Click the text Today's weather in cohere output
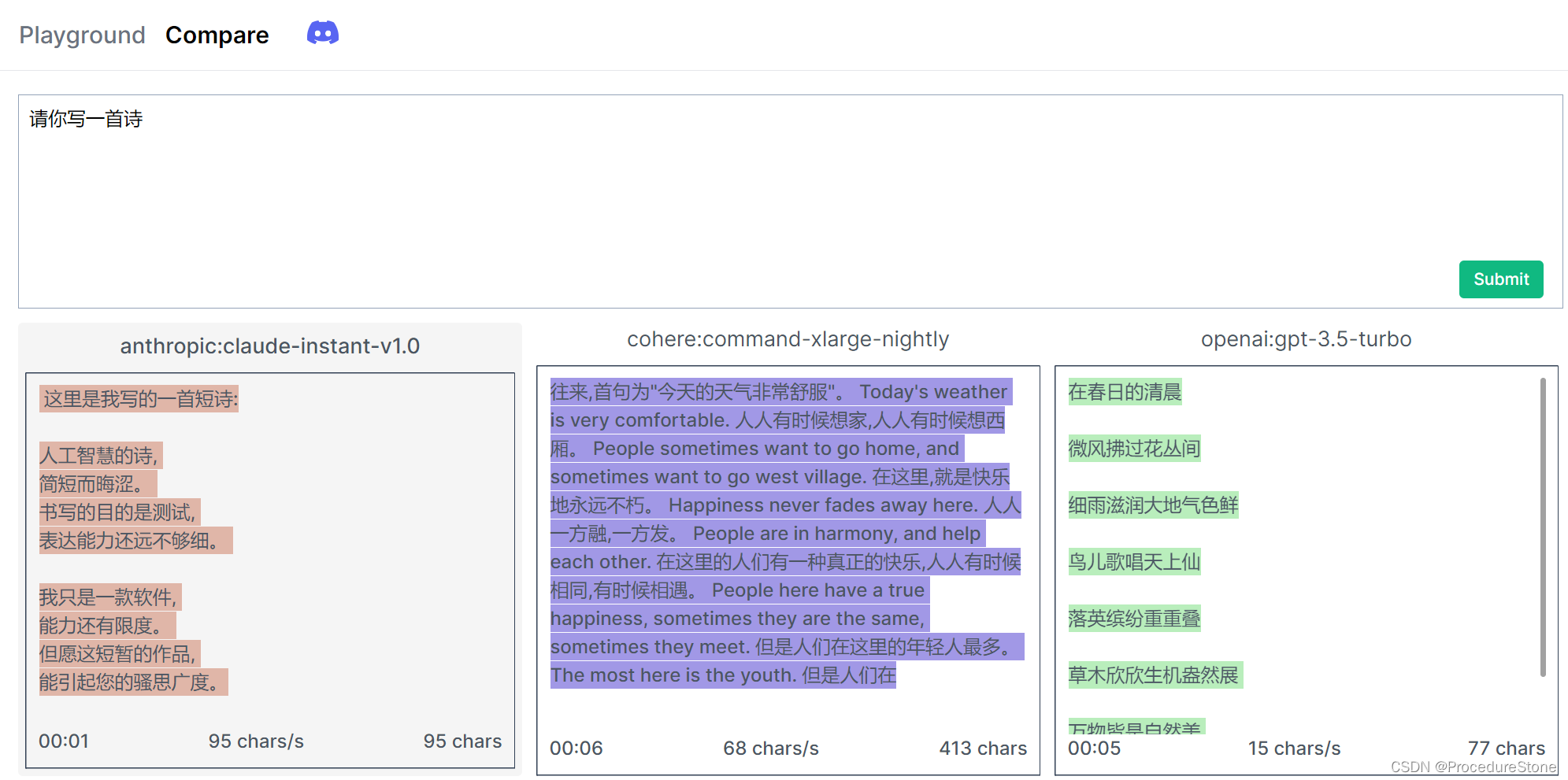This screenshot has height=780, width=1568. [x=933, y=392]
